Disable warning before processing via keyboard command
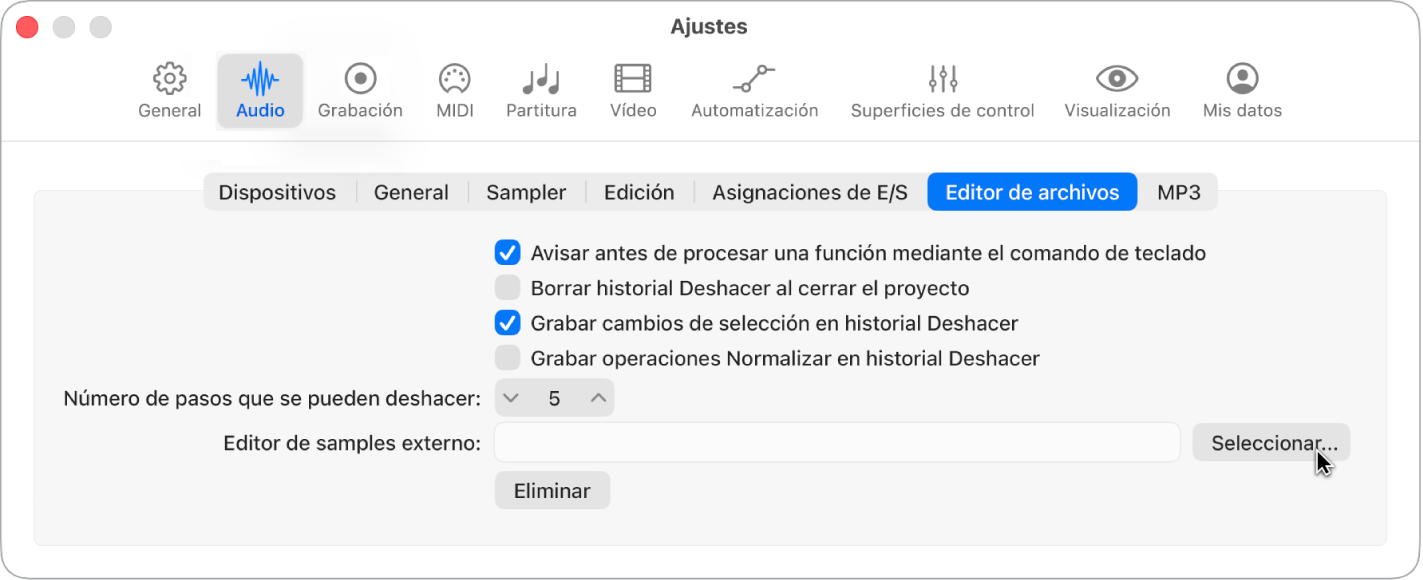 tap(508, 253)
